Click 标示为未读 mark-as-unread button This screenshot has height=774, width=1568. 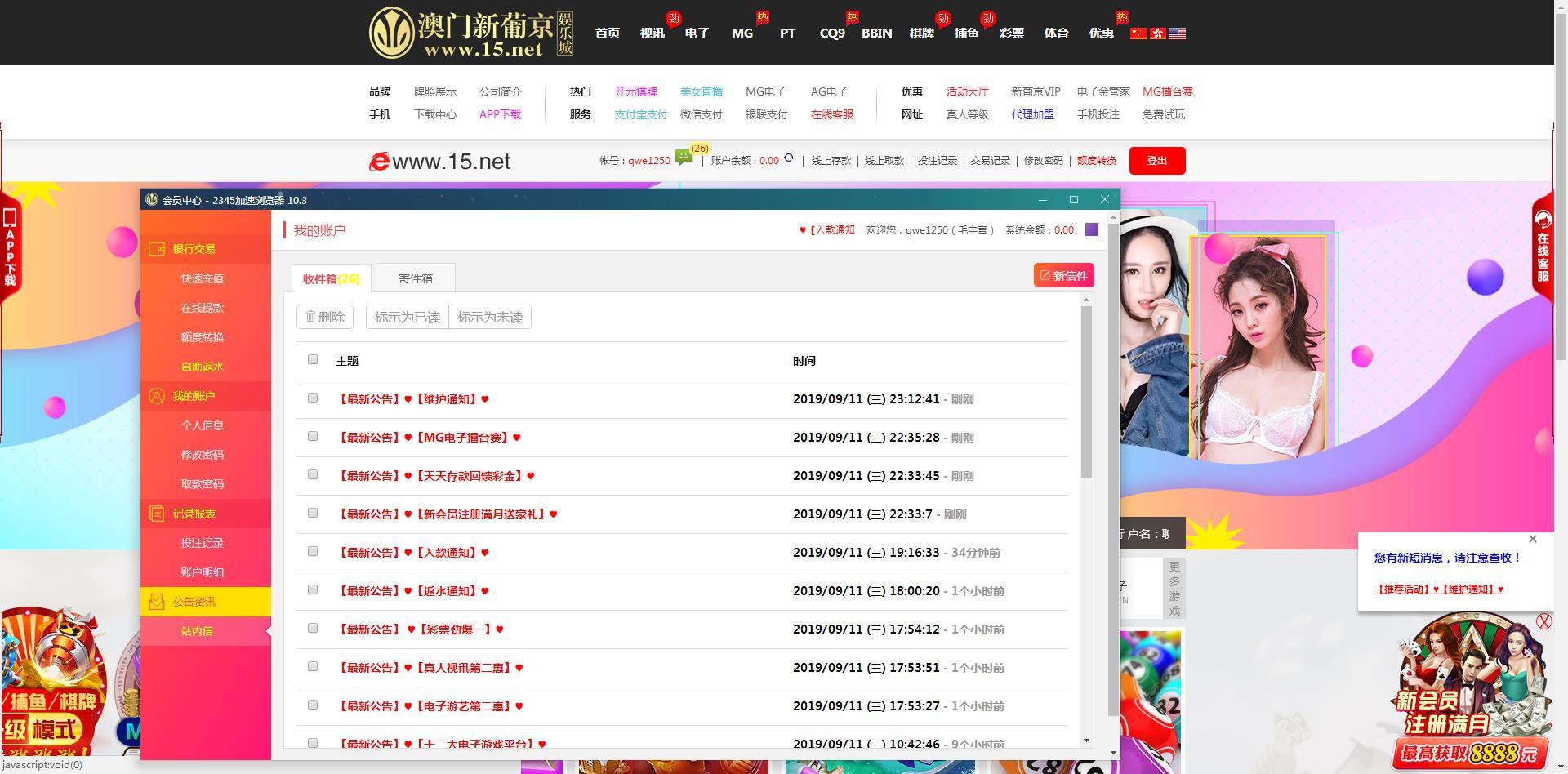(490, 317)
